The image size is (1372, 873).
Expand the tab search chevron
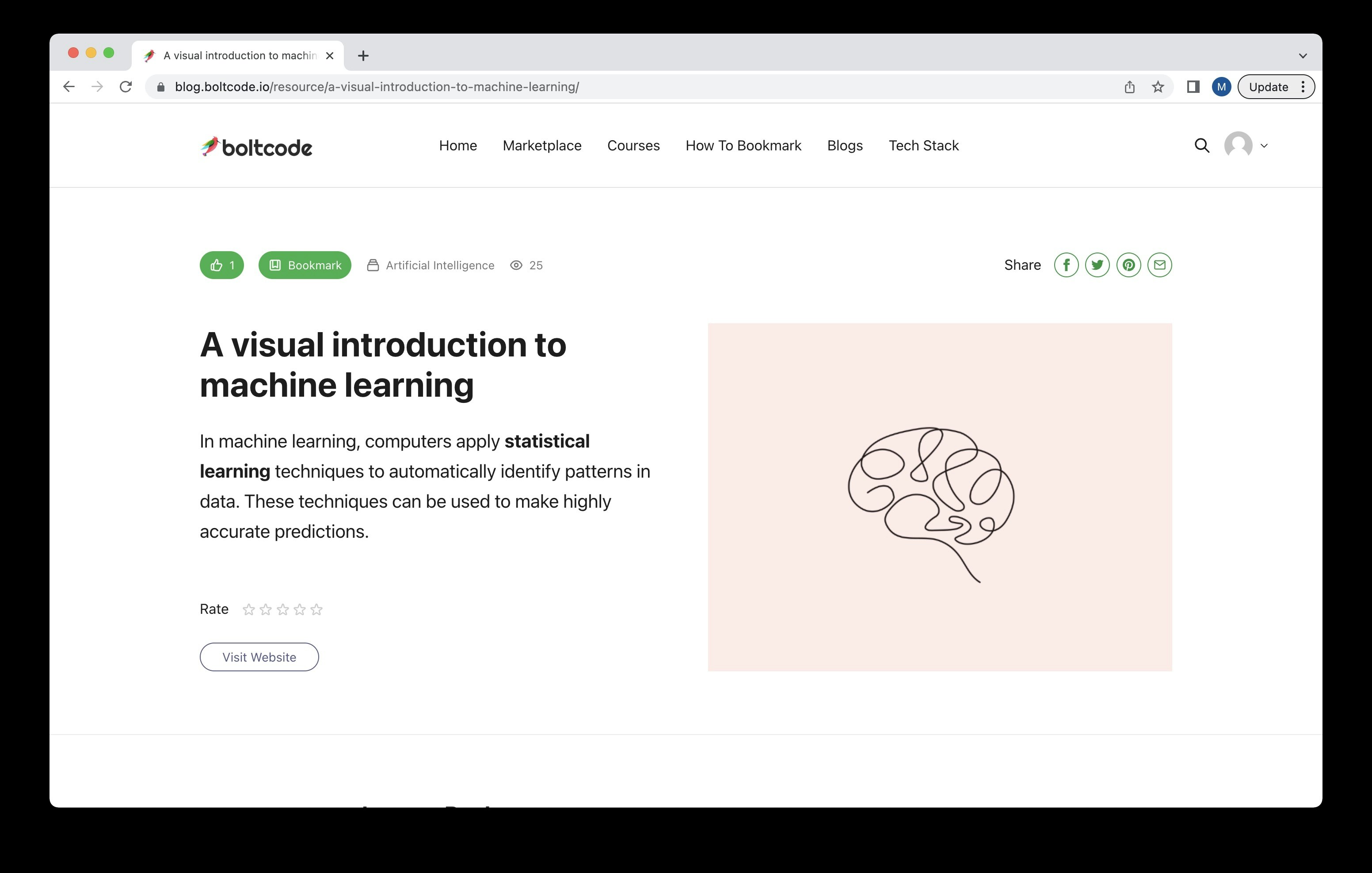point(1303,55)
